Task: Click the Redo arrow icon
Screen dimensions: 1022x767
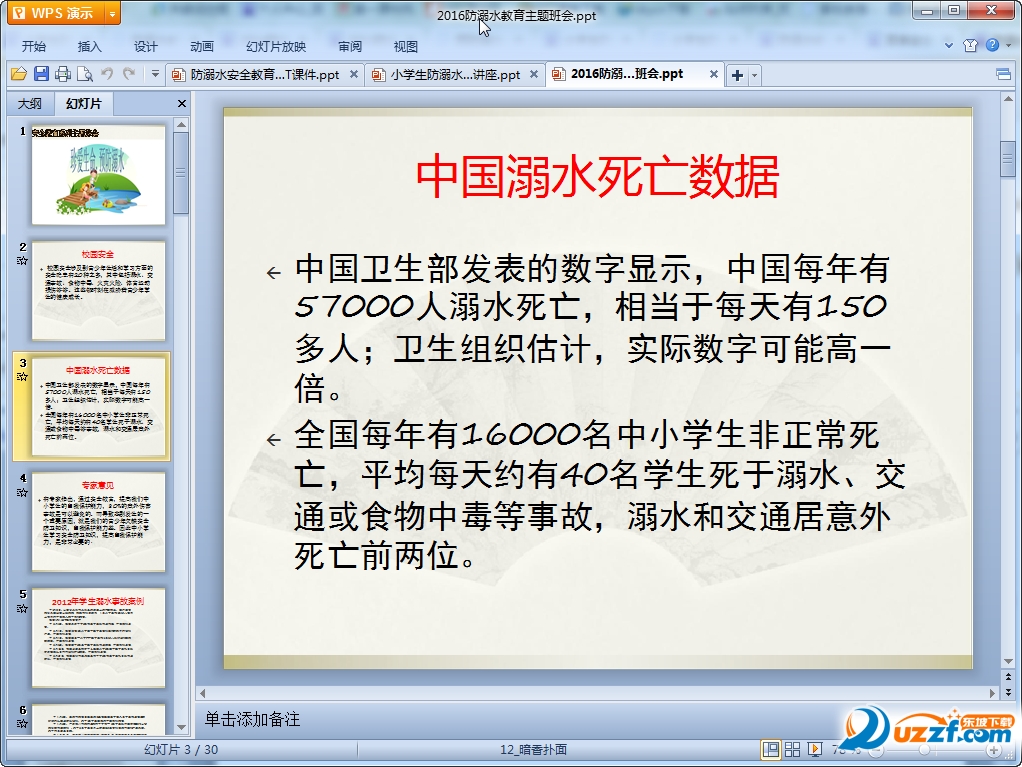Action: pyautogui.click(x=129, y=74)
